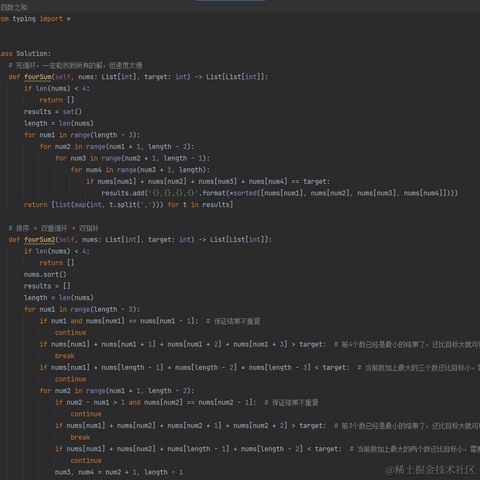
Task: Click the condition "nums[num1 + 1] + nums[num1 + 2] + nums[num1 + 3] > target"
Action: click(x=213, y=344)
